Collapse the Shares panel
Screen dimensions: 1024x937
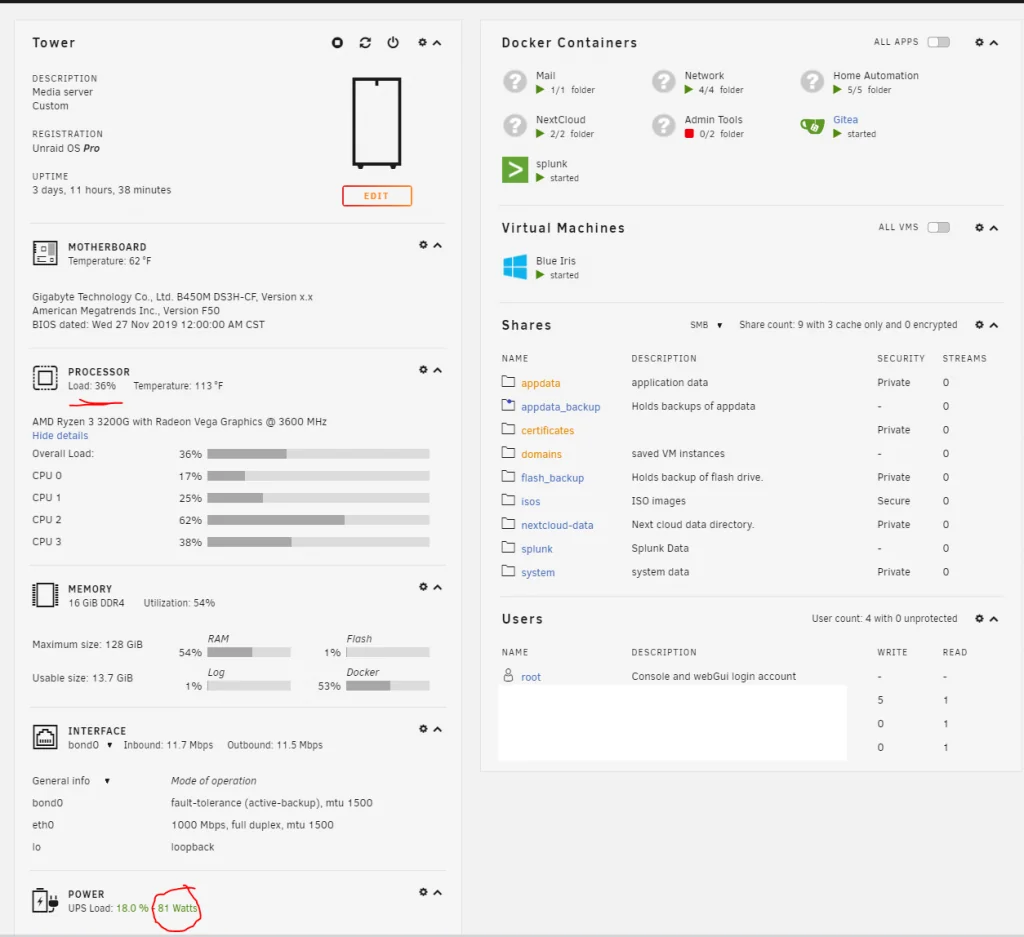tap(994, 325)
